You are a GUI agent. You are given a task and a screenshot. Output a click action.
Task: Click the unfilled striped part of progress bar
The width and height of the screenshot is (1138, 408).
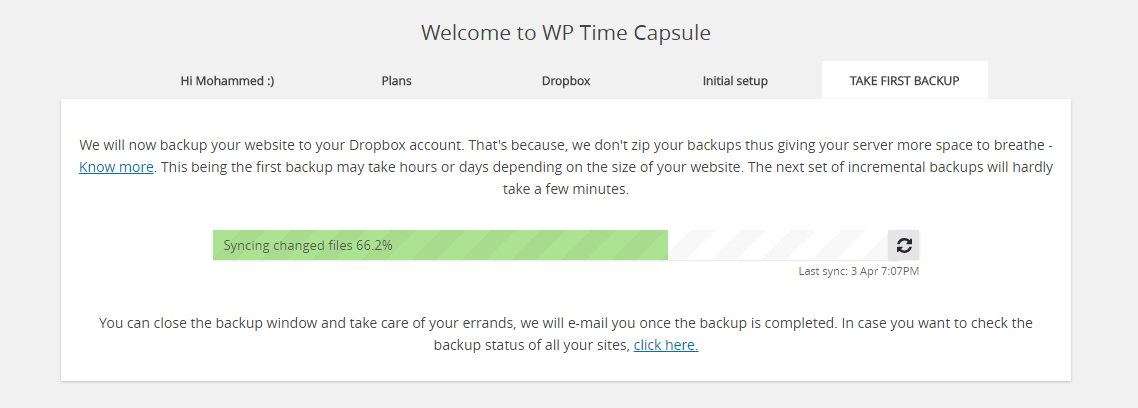pyautogui.click(x=777, y=245)
